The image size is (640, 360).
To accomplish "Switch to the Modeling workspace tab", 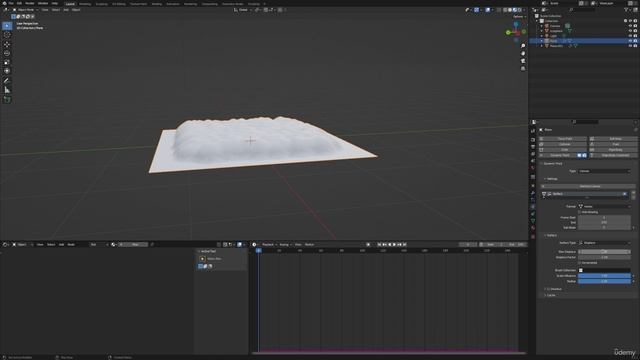I will [85, 4].
